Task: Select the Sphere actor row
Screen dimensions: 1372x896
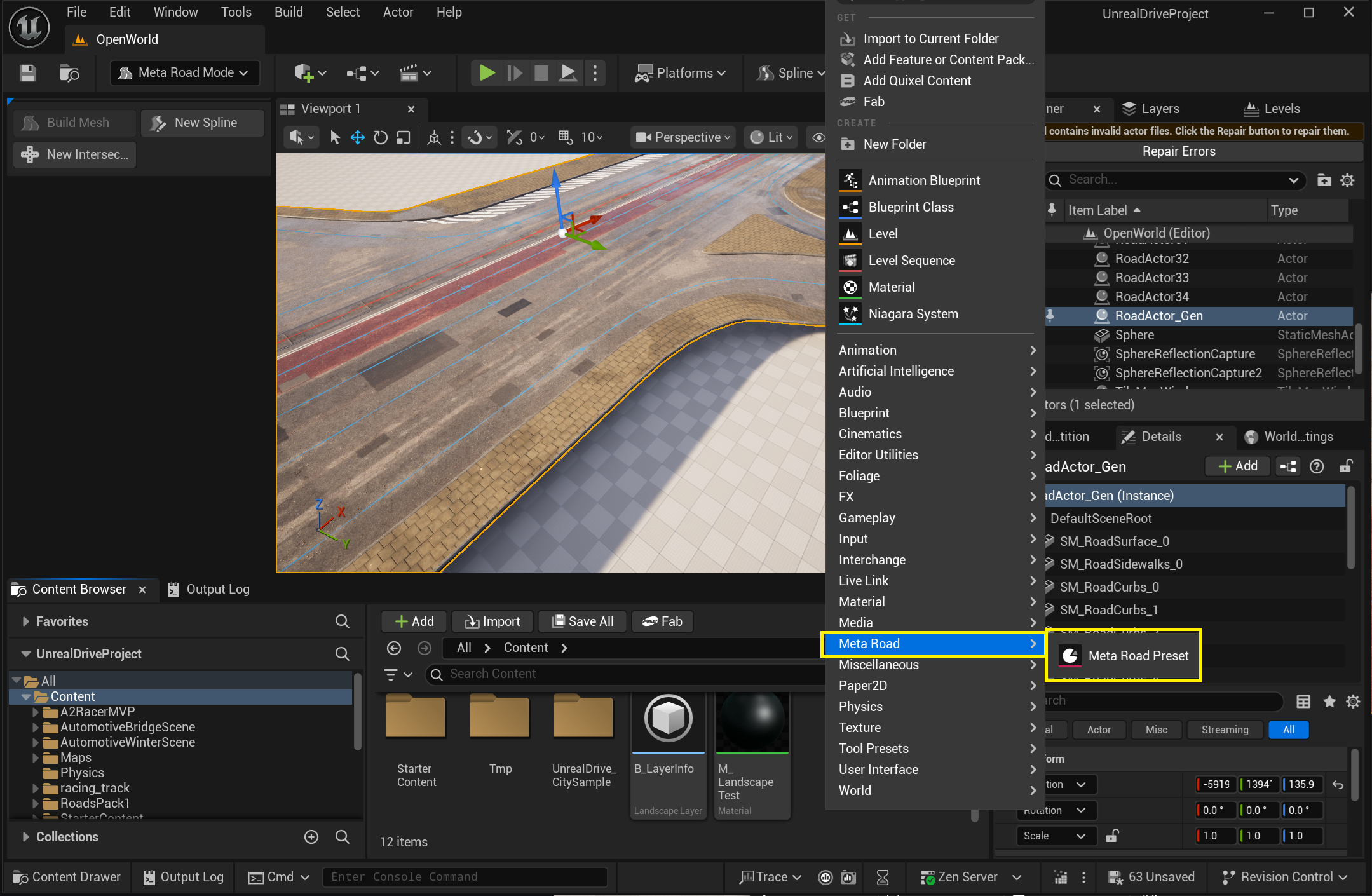Action: tap(1199, 335)
